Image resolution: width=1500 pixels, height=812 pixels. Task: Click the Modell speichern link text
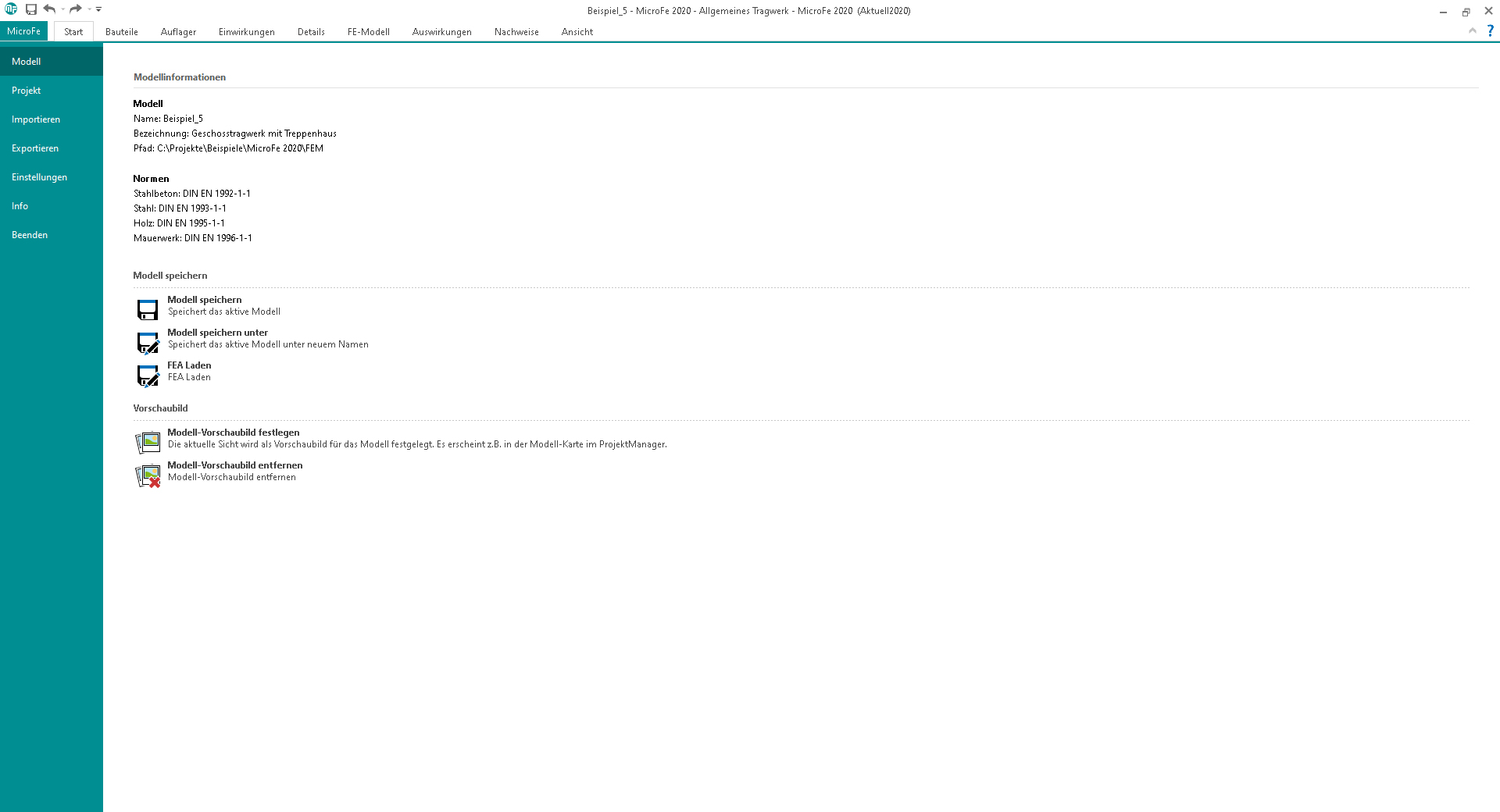coord(205,300)
